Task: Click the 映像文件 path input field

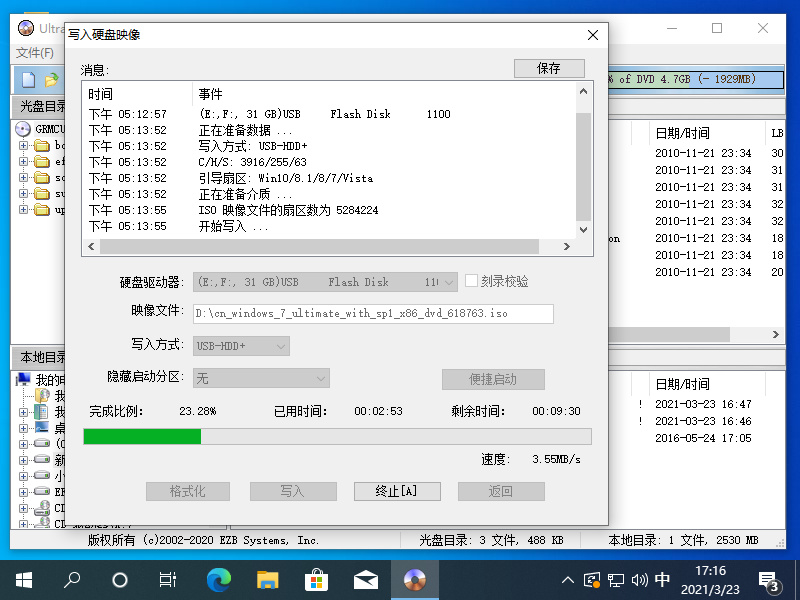Action: [372, 314]
